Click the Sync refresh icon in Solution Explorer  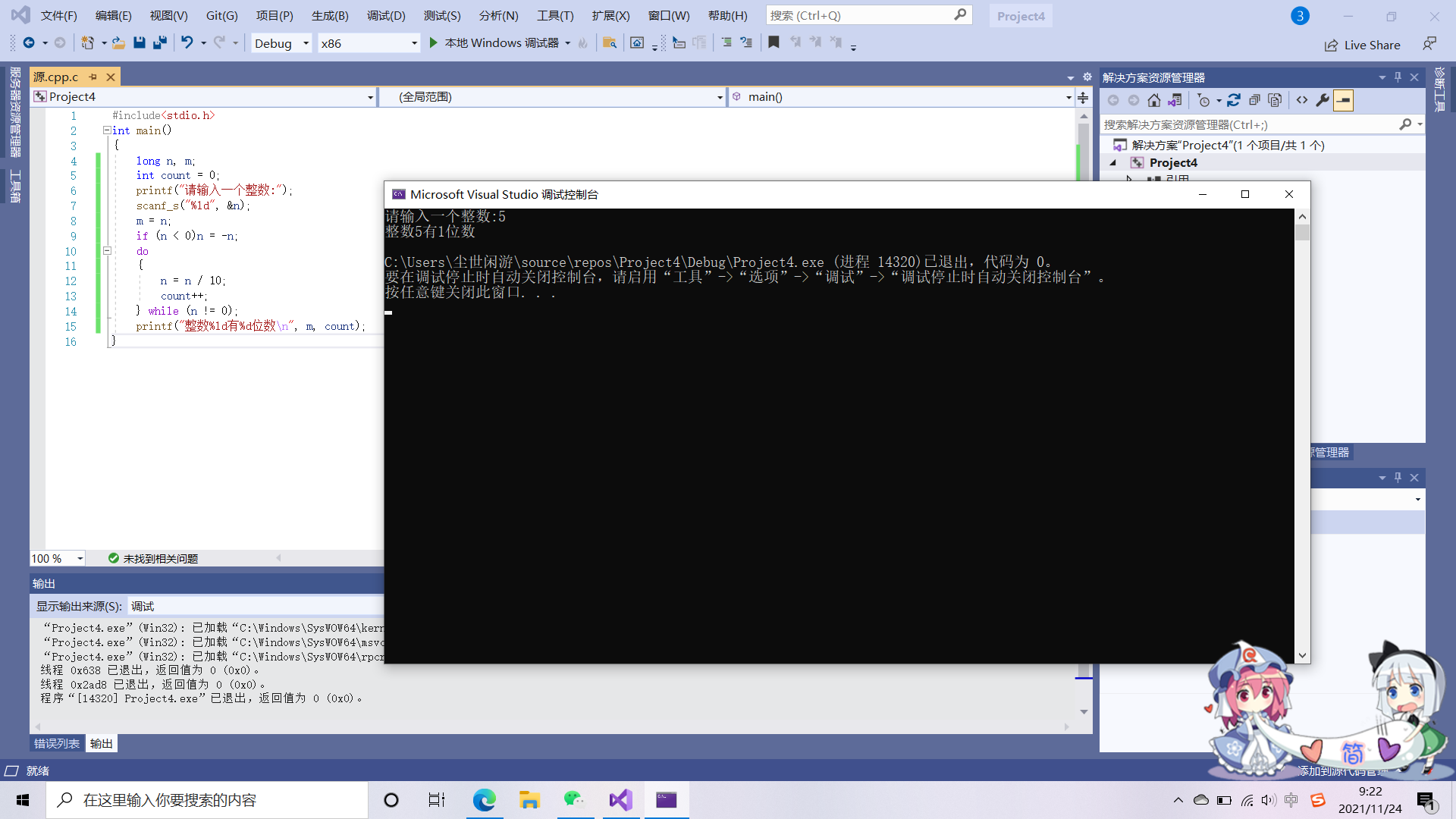click(x=1234, y=100)
